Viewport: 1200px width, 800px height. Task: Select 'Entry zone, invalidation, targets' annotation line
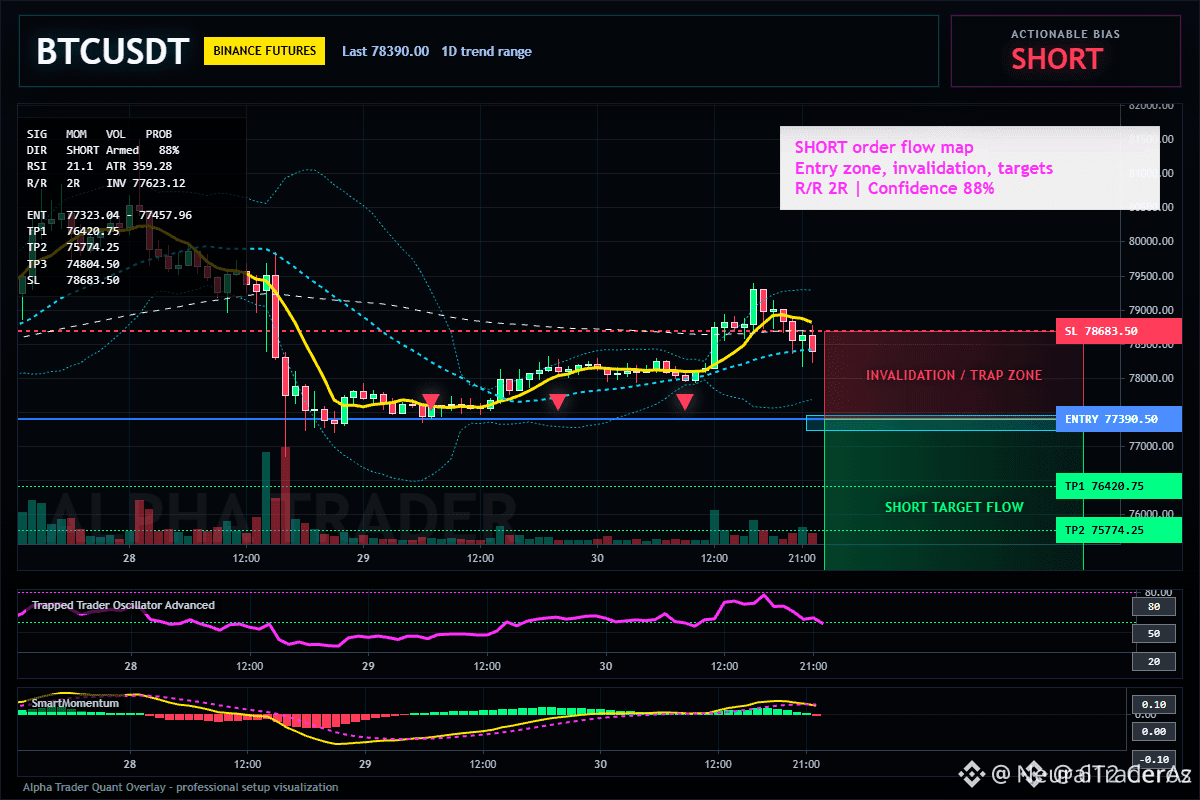click(923, 168)
